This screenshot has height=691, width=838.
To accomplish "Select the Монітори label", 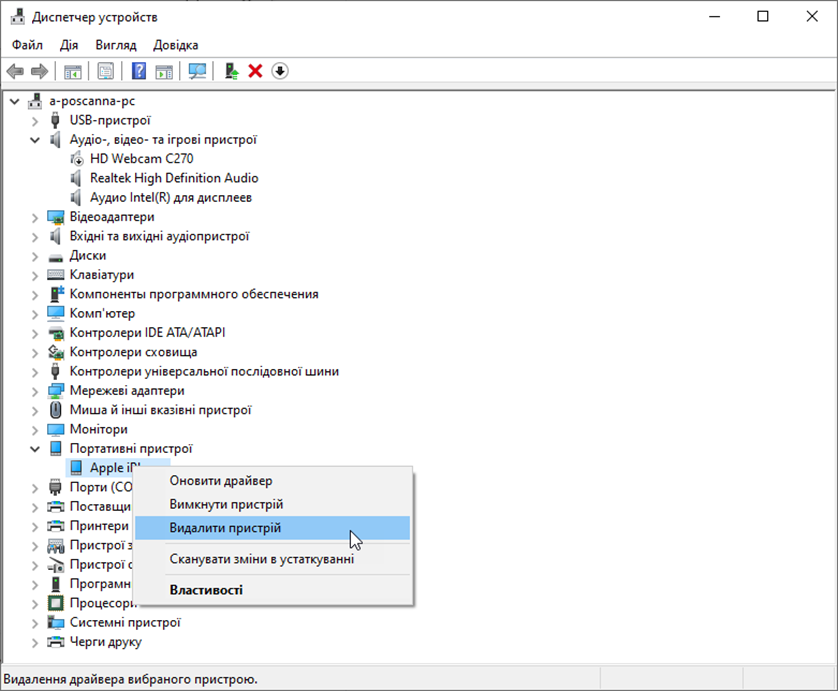I will (x=98, y=429).
